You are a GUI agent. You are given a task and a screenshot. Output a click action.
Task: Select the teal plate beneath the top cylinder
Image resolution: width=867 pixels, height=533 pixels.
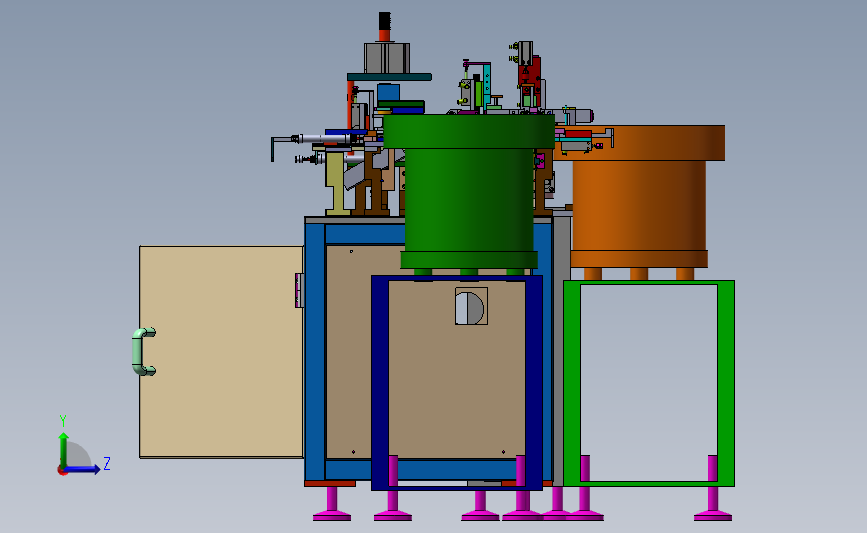389,77
